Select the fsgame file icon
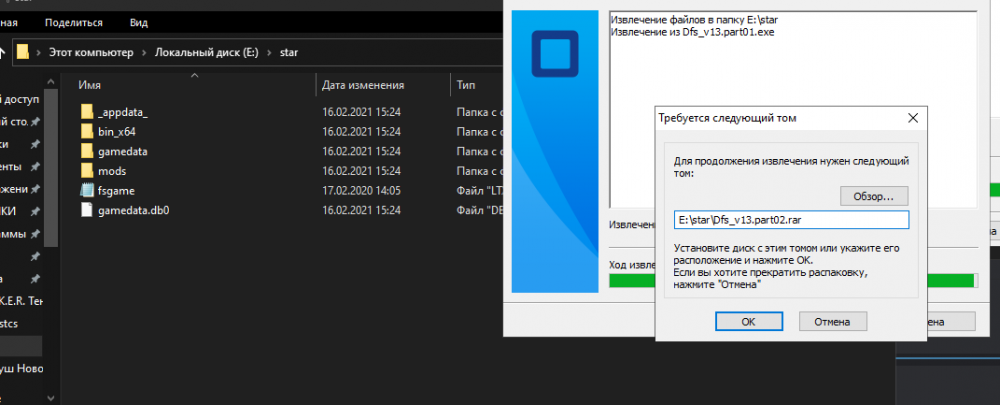Viewport: 1000px width, 405px height. pos(87,190)
